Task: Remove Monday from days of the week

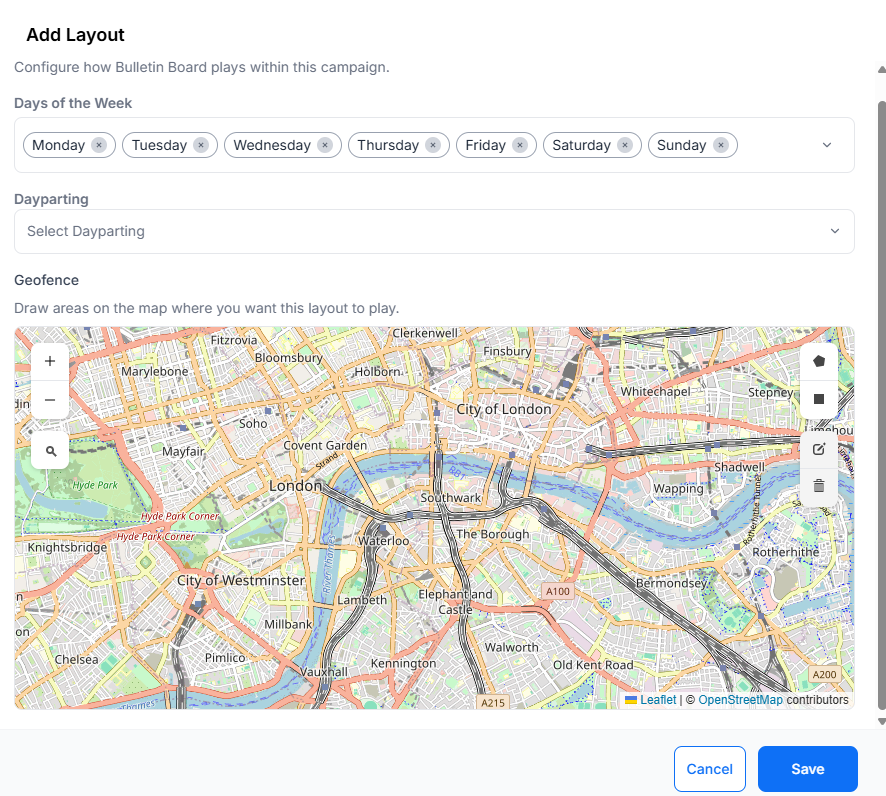Action: [99, 145]
